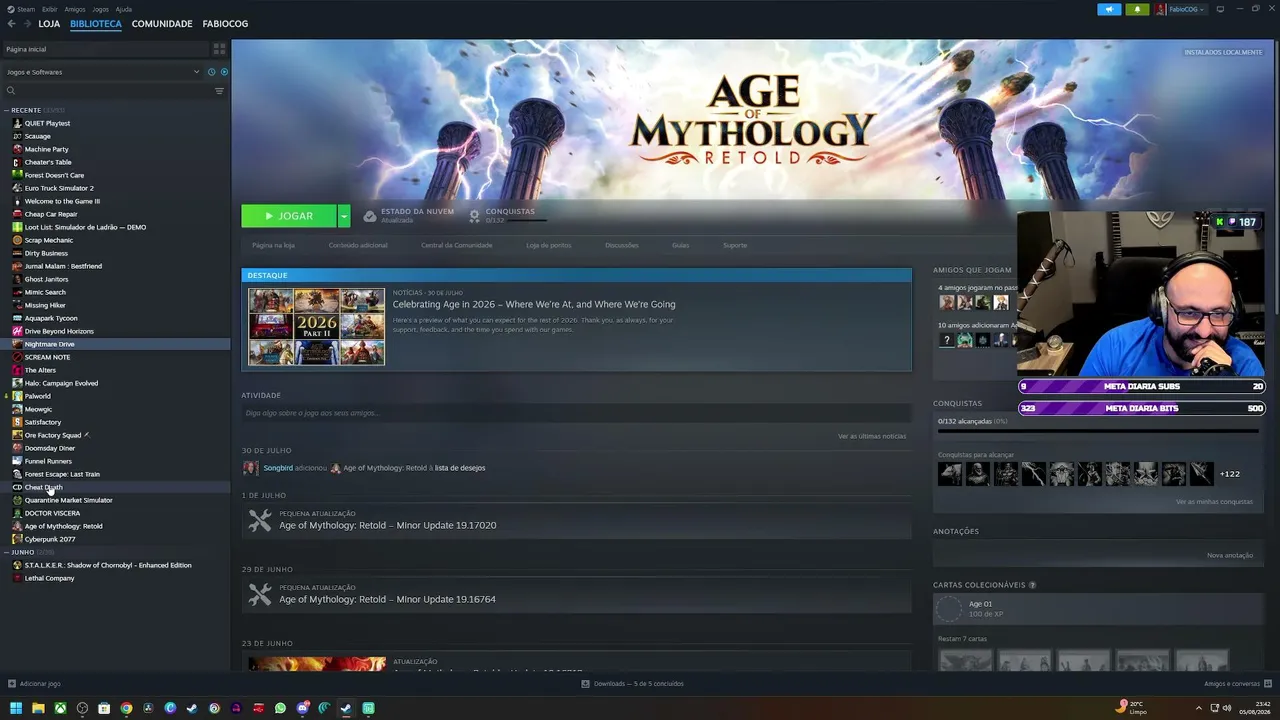Go back with the navigation arrow

tap(11, 24)
